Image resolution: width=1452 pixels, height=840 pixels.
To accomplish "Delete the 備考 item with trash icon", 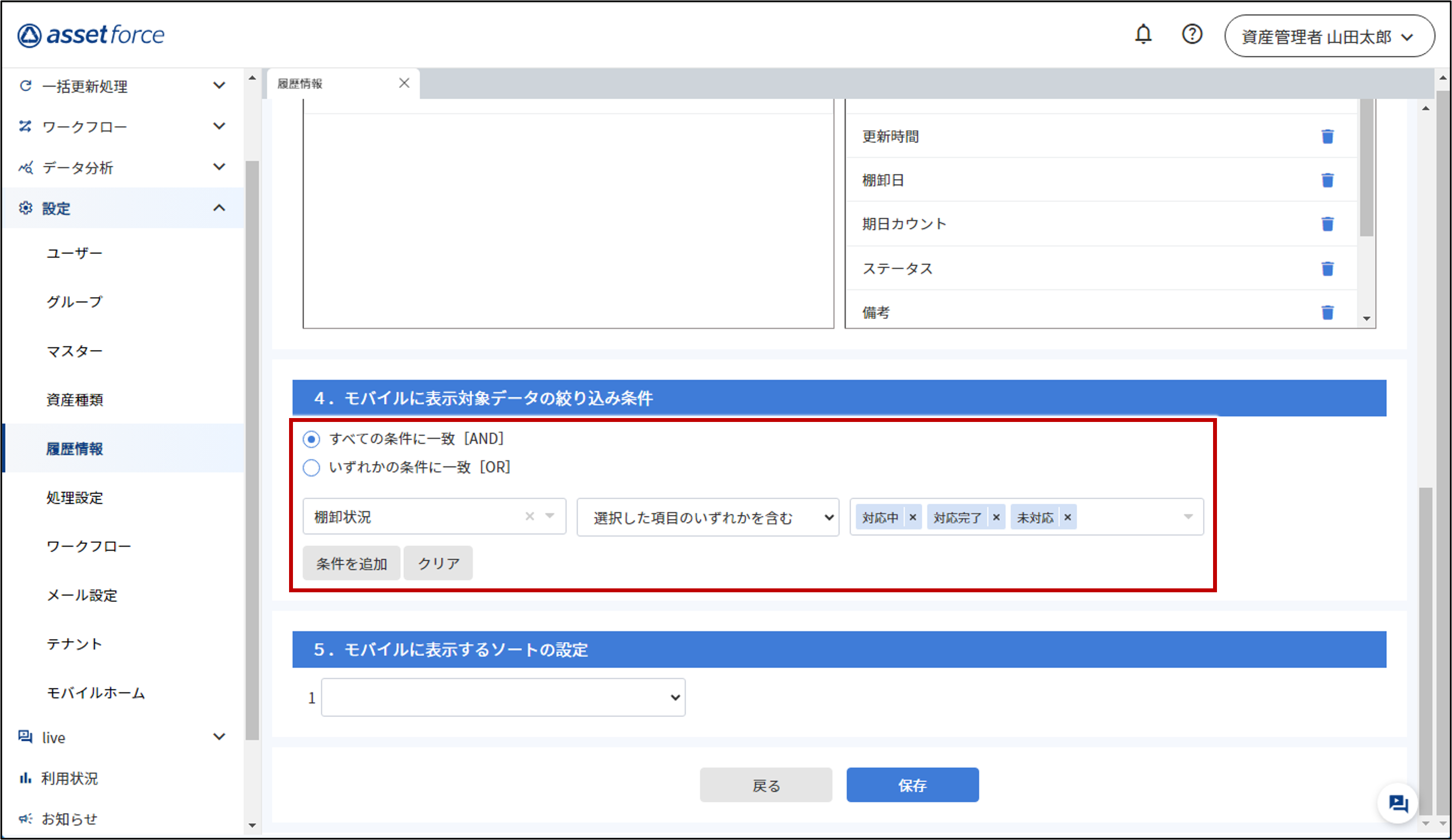I will (1328, 312).
